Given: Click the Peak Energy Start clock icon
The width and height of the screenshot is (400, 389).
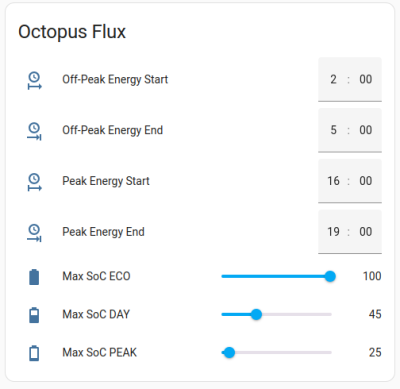Looking at the screenshot, I should coord(34,182).
